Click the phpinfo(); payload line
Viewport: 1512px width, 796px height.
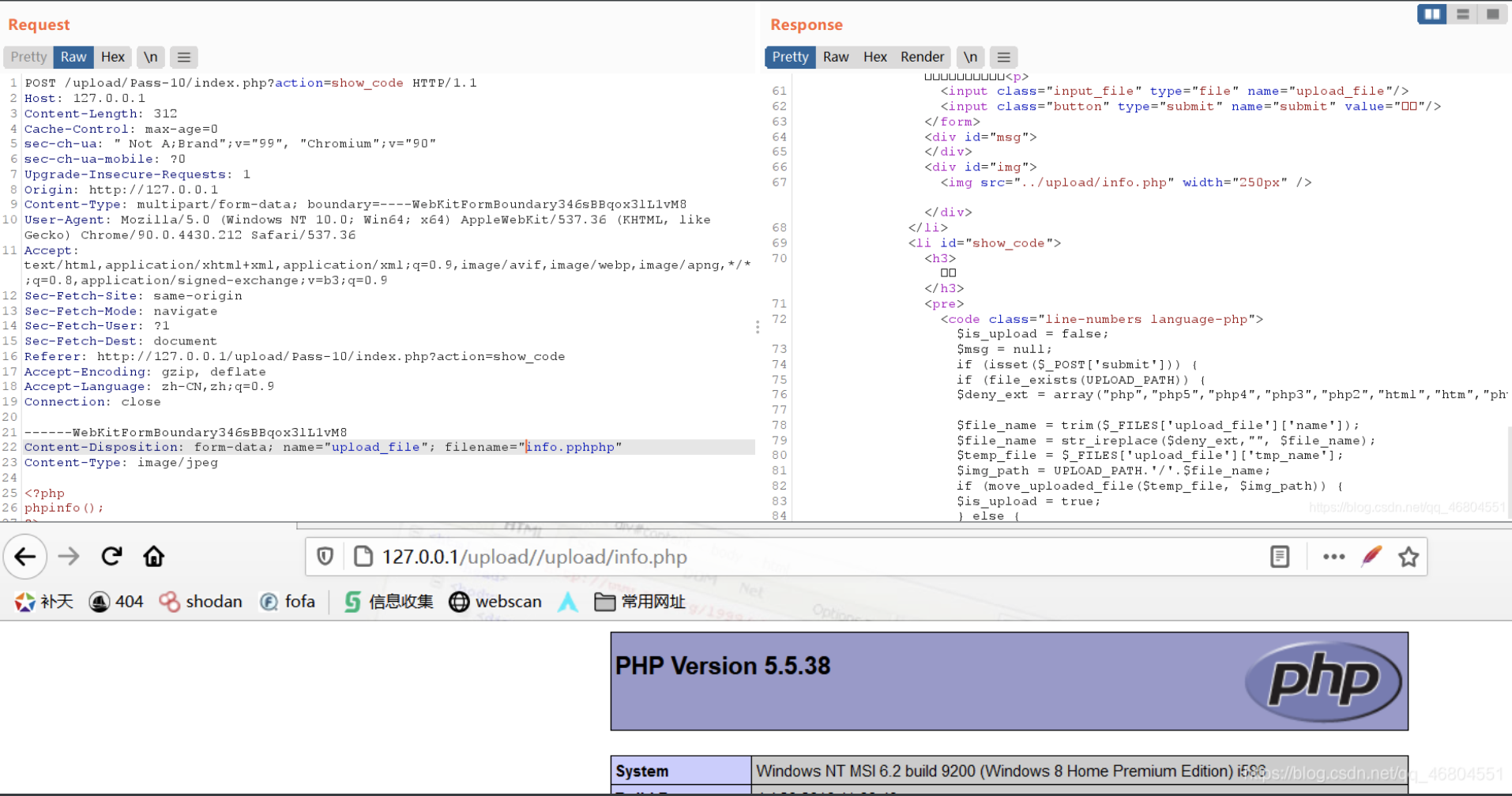coord(64,508)
